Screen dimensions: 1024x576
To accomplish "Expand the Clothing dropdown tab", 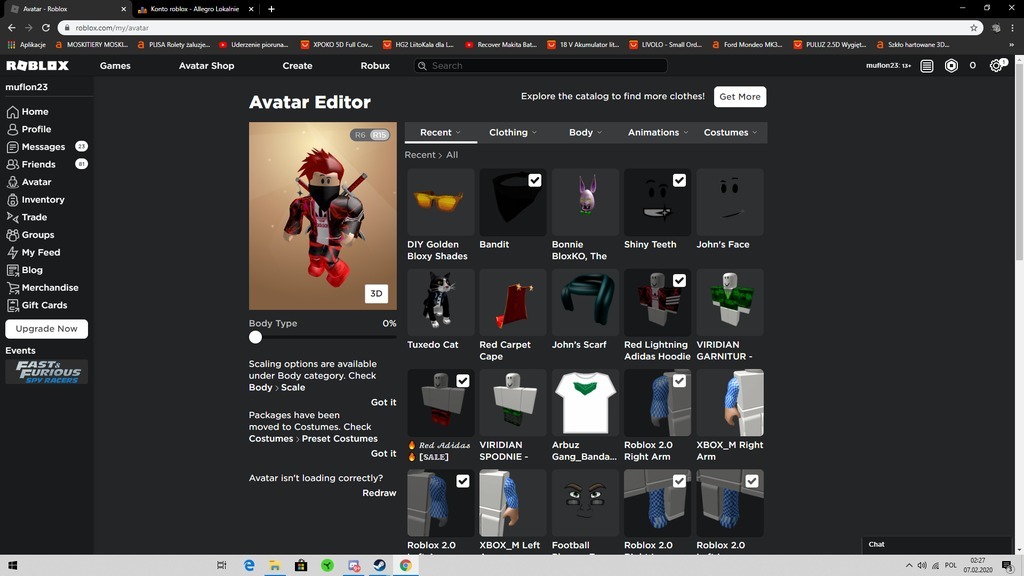I will [x=513, y=133].
